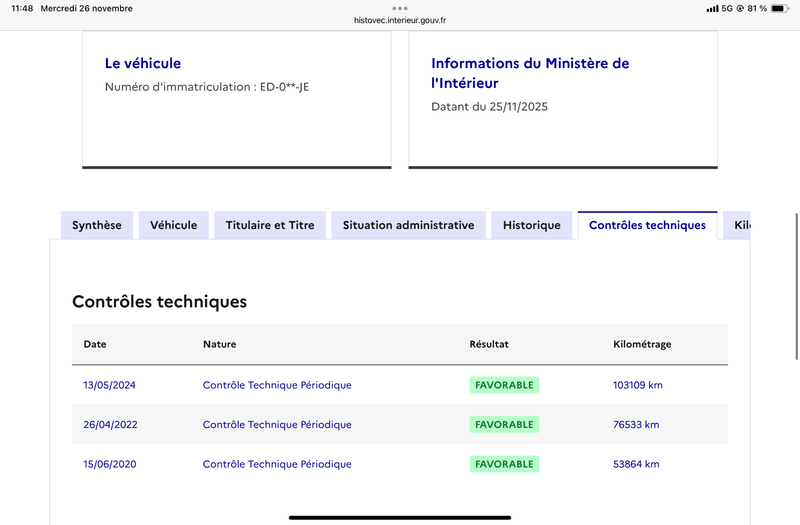Tap the histovec.interieur.gouv.fr address bar
Viewport: 800px width, 525px height.
tap(400, 19)
